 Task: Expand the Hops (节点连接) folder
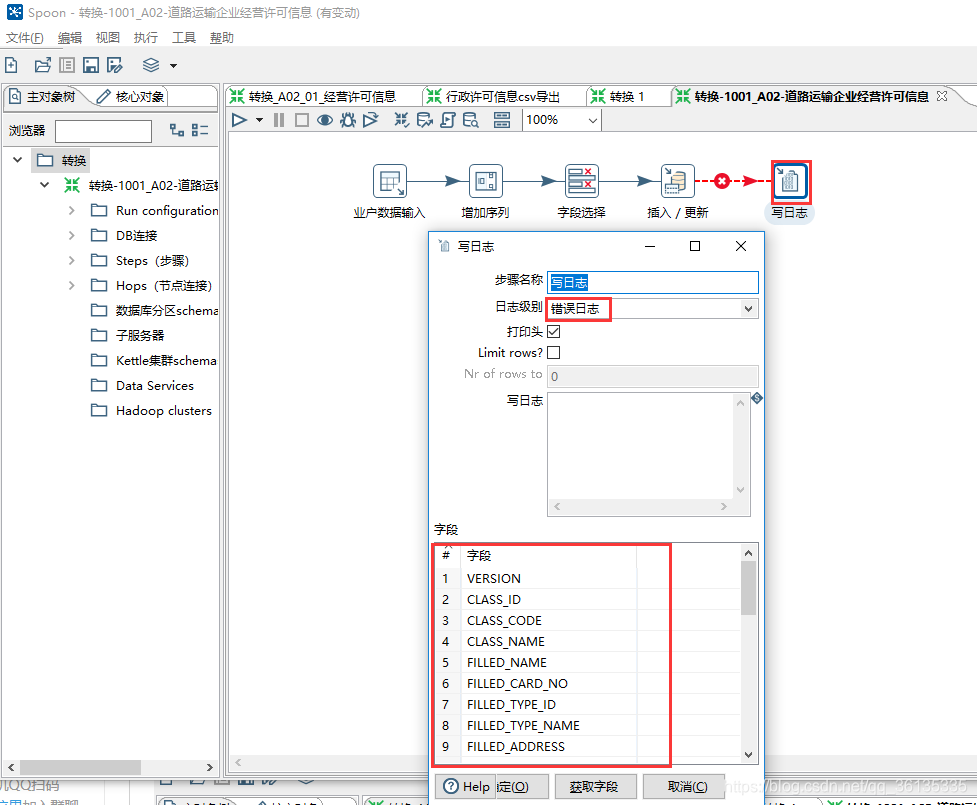click(x=71, y=285)
